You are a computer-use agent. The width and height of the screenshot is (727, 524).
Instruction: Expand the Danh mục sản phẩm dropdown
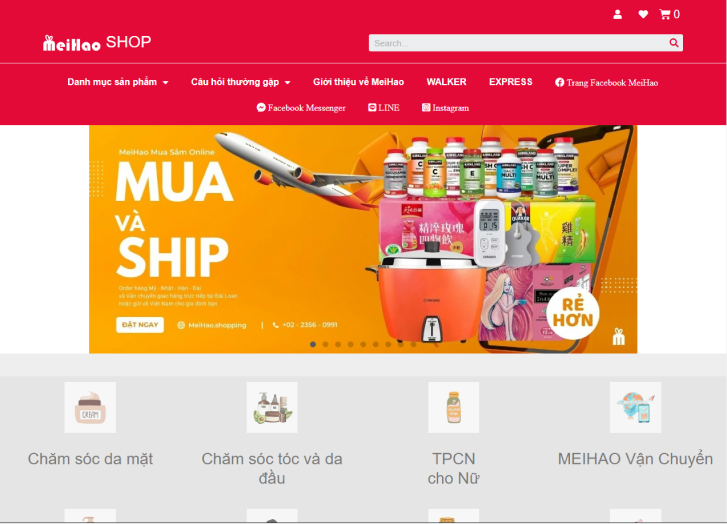(118, 82)
